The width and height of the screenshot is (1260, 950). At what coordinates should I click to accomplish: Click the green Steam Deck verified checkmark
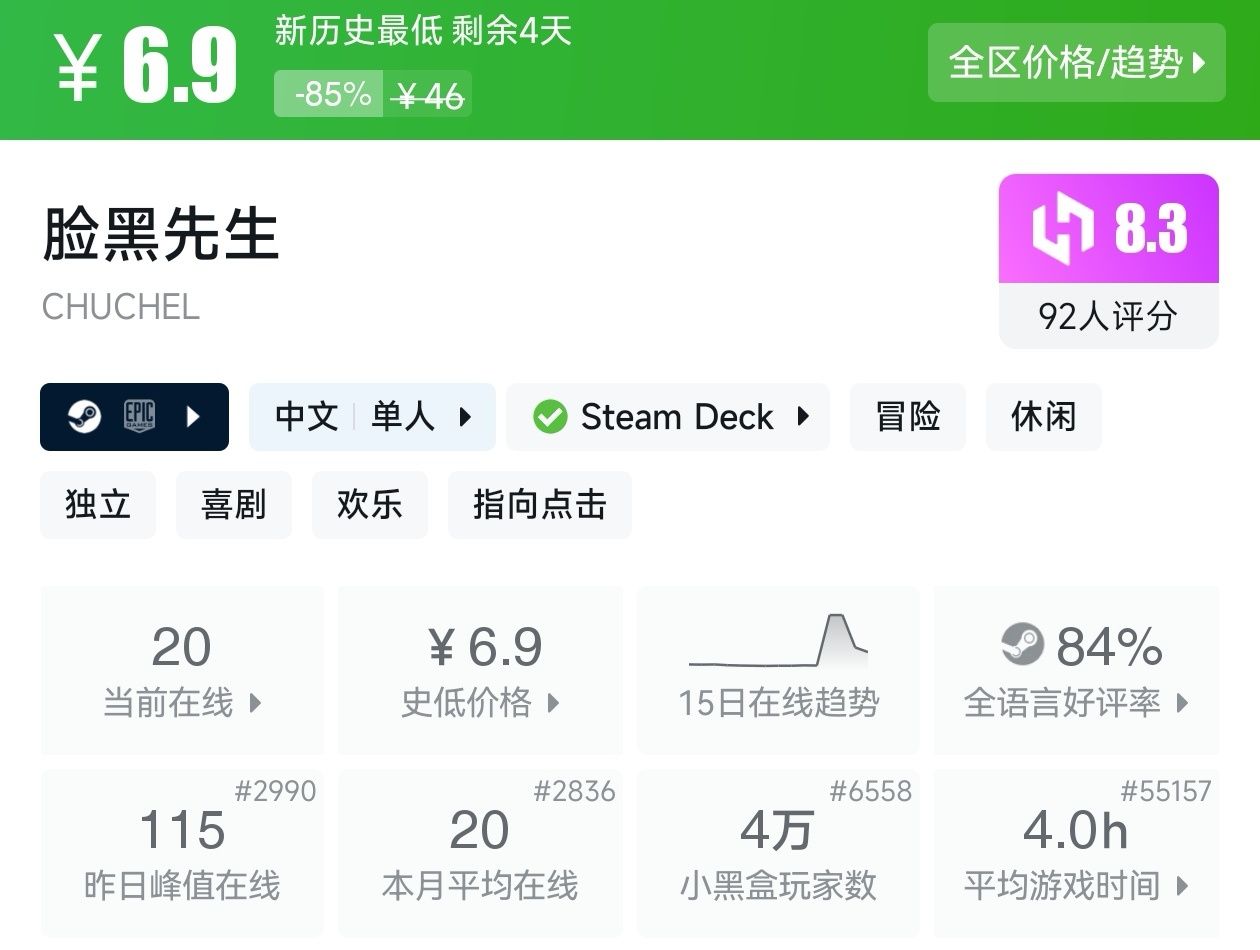[550, 417]
